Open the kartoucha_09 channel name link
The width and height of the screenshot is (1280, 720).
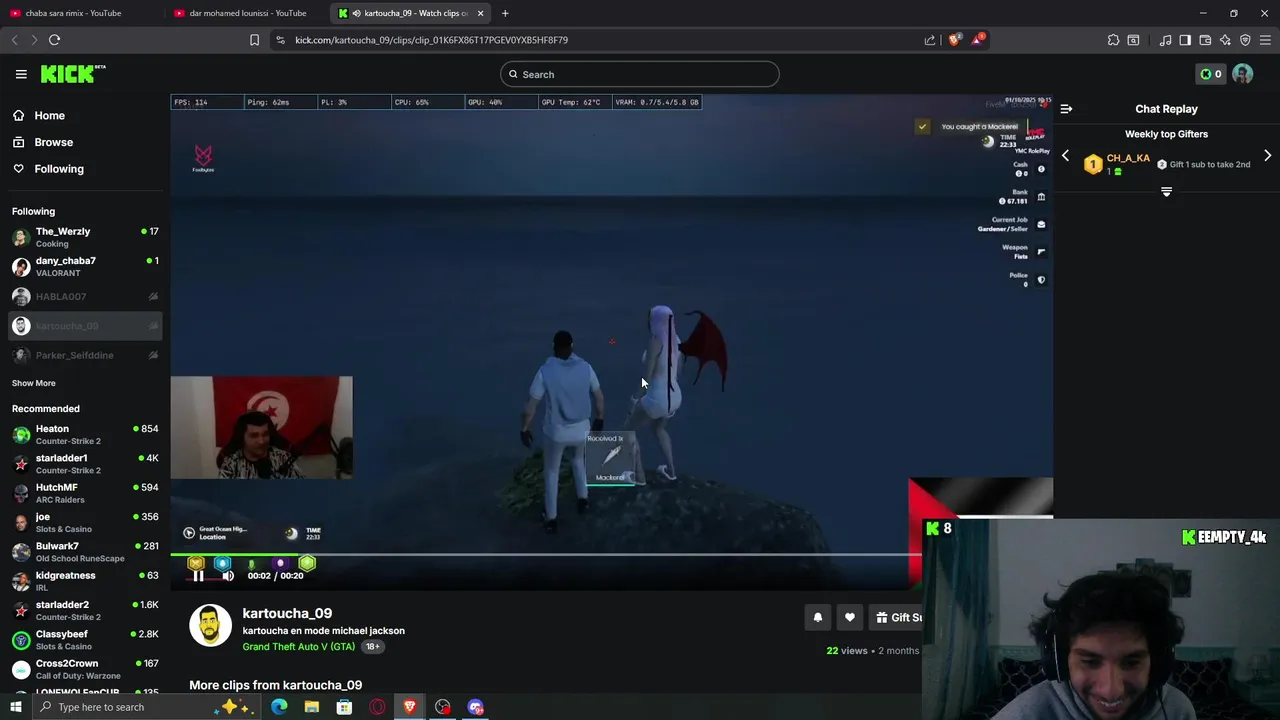click(x=287, y=613)
